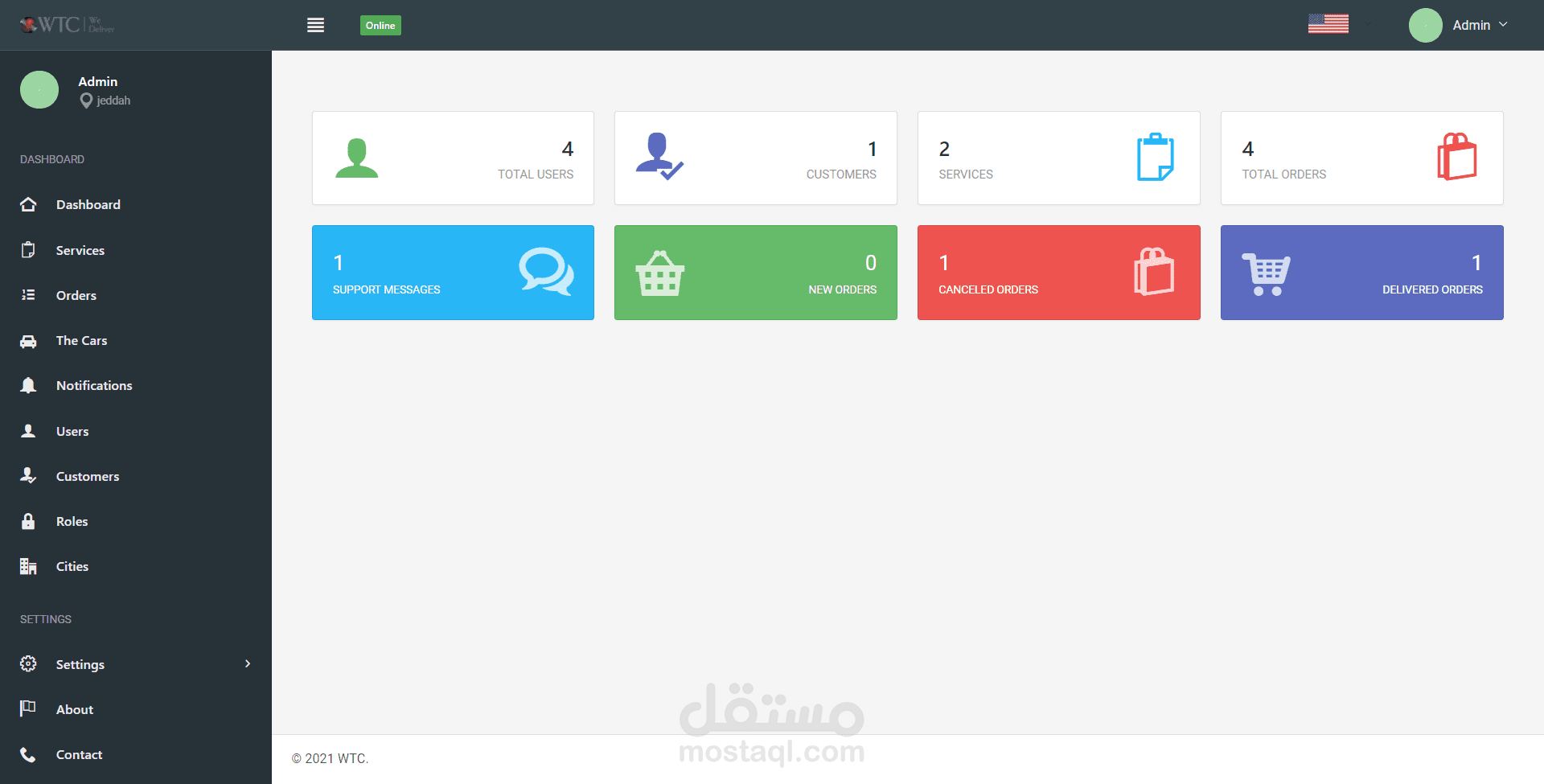This screenshot has height=784, width=1544.
Task: Click the Settings gear icon
Action: click(x=28, y=663)
